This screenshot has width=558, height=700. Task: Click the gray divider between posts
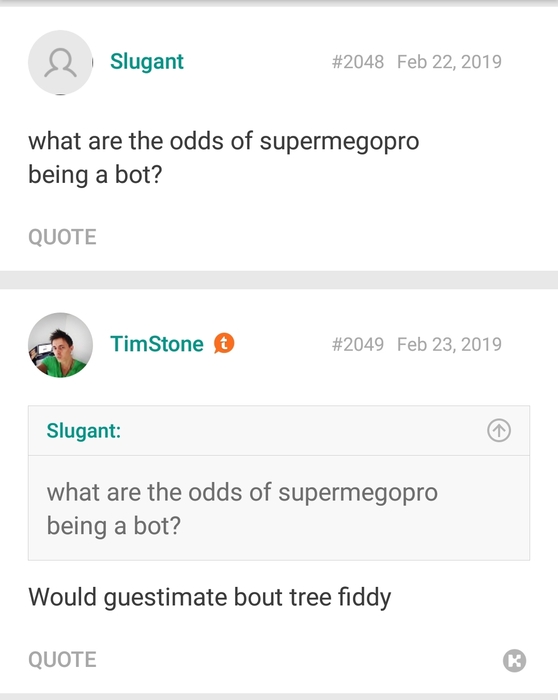pyautogui.click(x=279, y=280)
